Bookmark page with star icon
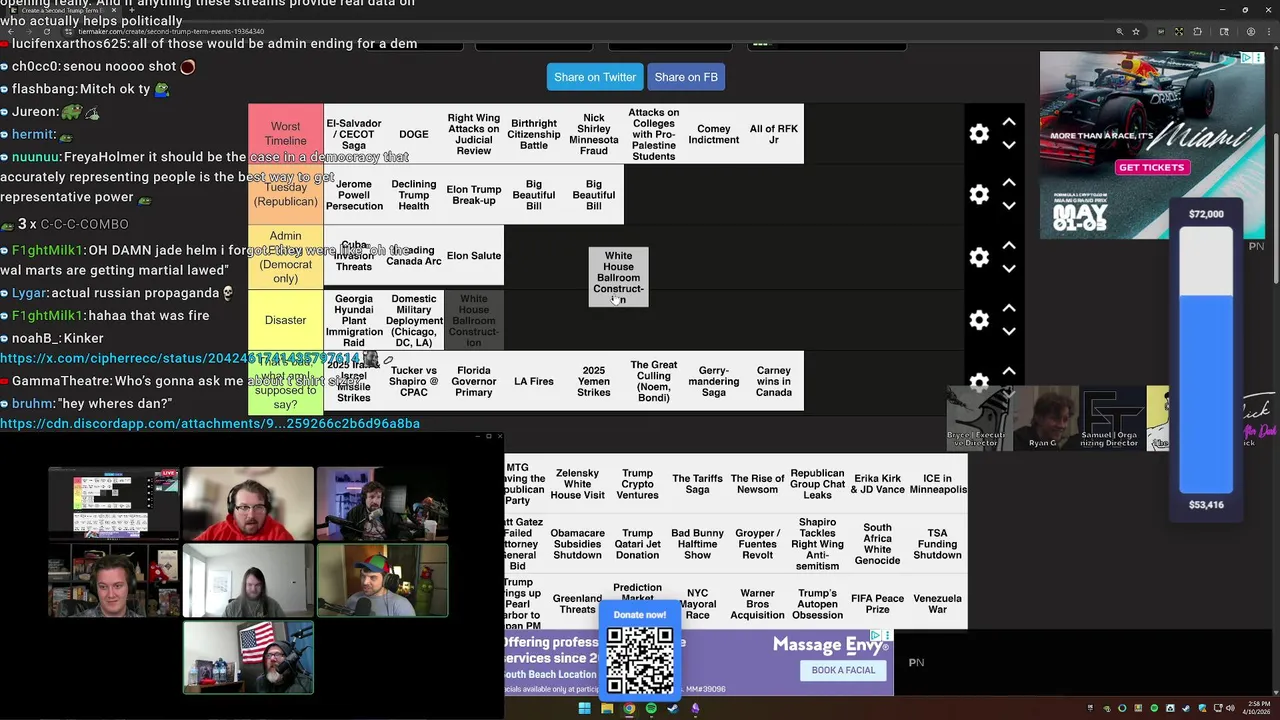 tap(1136, 32)
